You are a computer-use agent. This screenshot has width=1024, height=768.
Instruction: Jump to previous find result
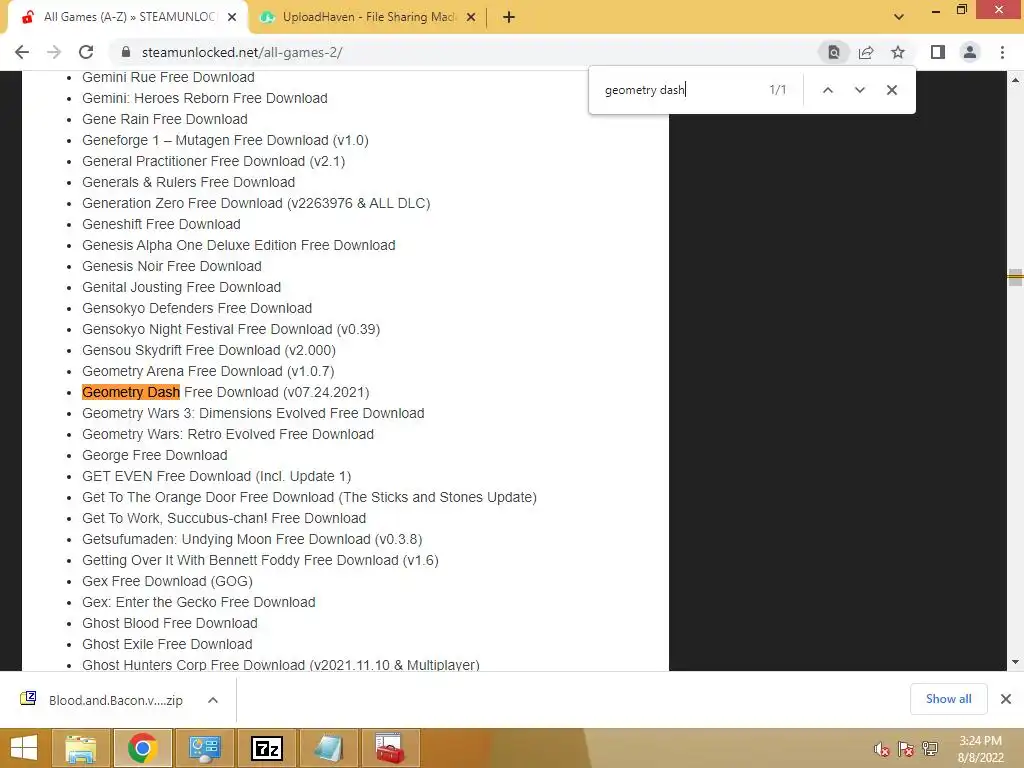827,90
